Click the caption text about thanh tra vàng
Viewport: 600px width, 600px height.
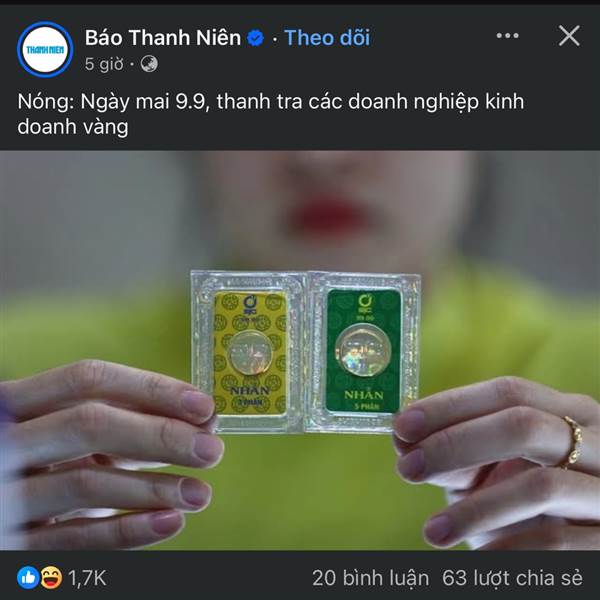[271, 114]
